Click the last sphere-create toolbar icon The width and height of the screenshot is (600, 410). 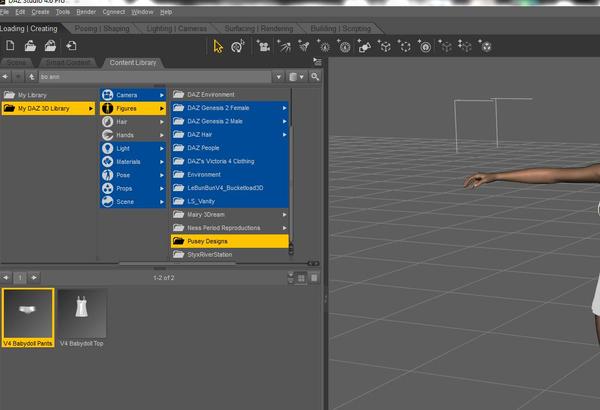(486, 46)
